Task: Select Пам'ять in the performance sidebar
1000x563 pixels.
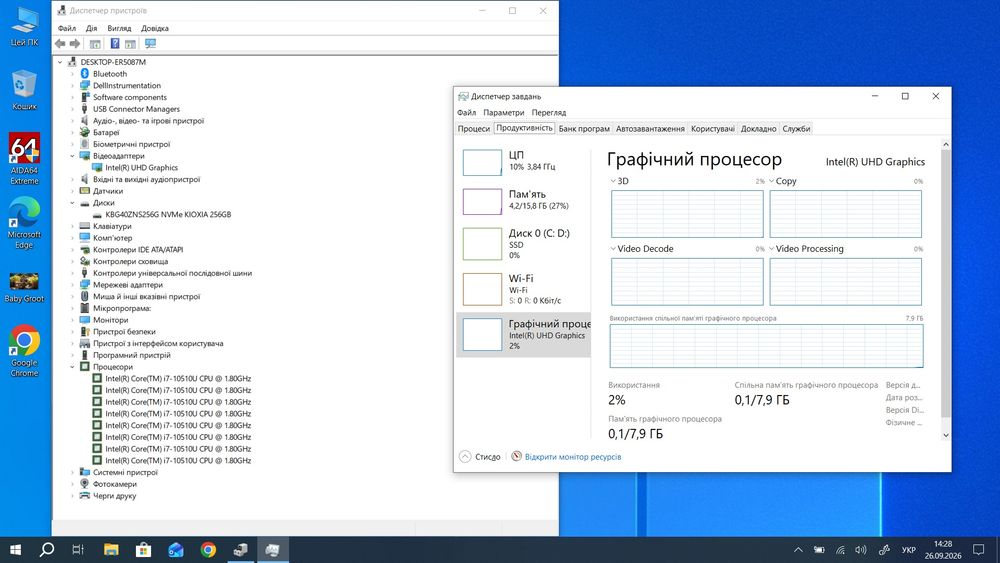Action: [524, 200]
